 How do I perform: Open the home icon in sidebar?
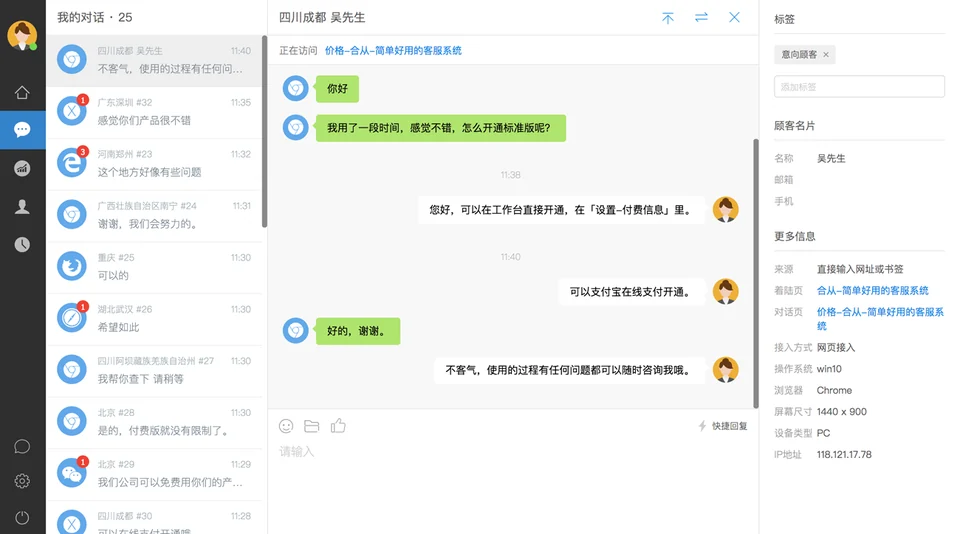coord(22,92)
